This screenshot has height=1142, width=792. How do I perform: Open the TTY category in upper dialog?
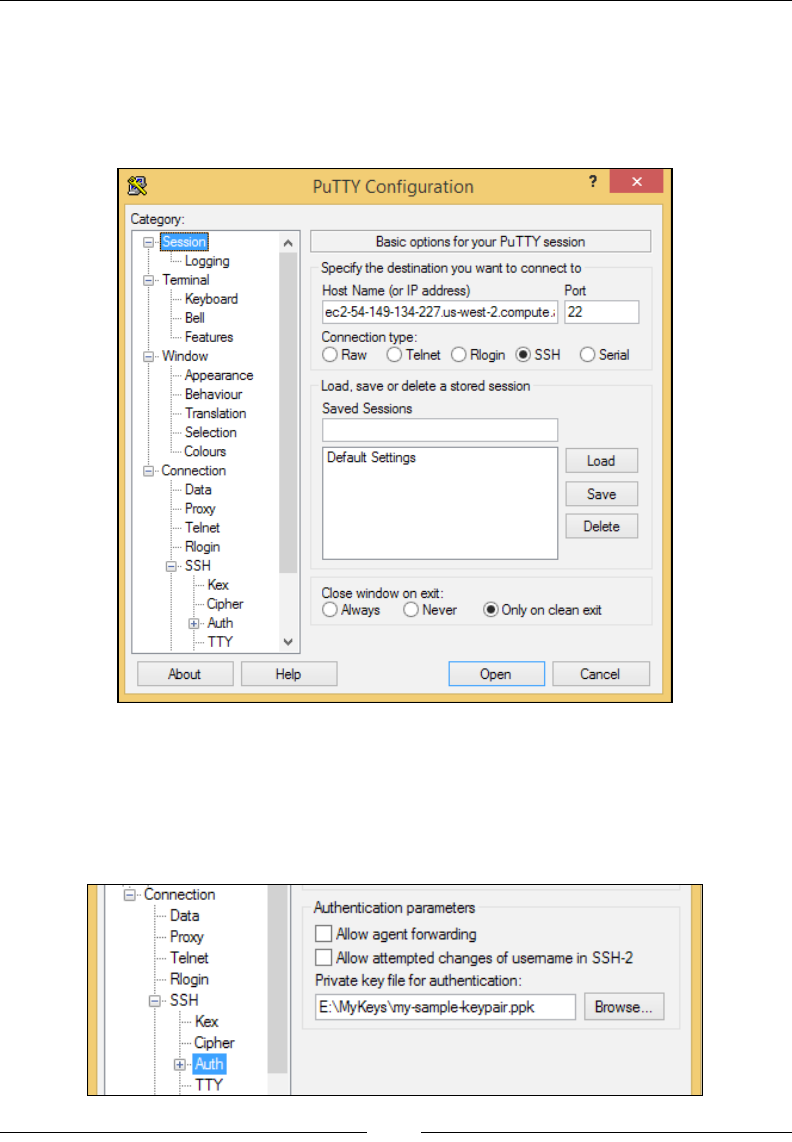click(x=220, y=642)
